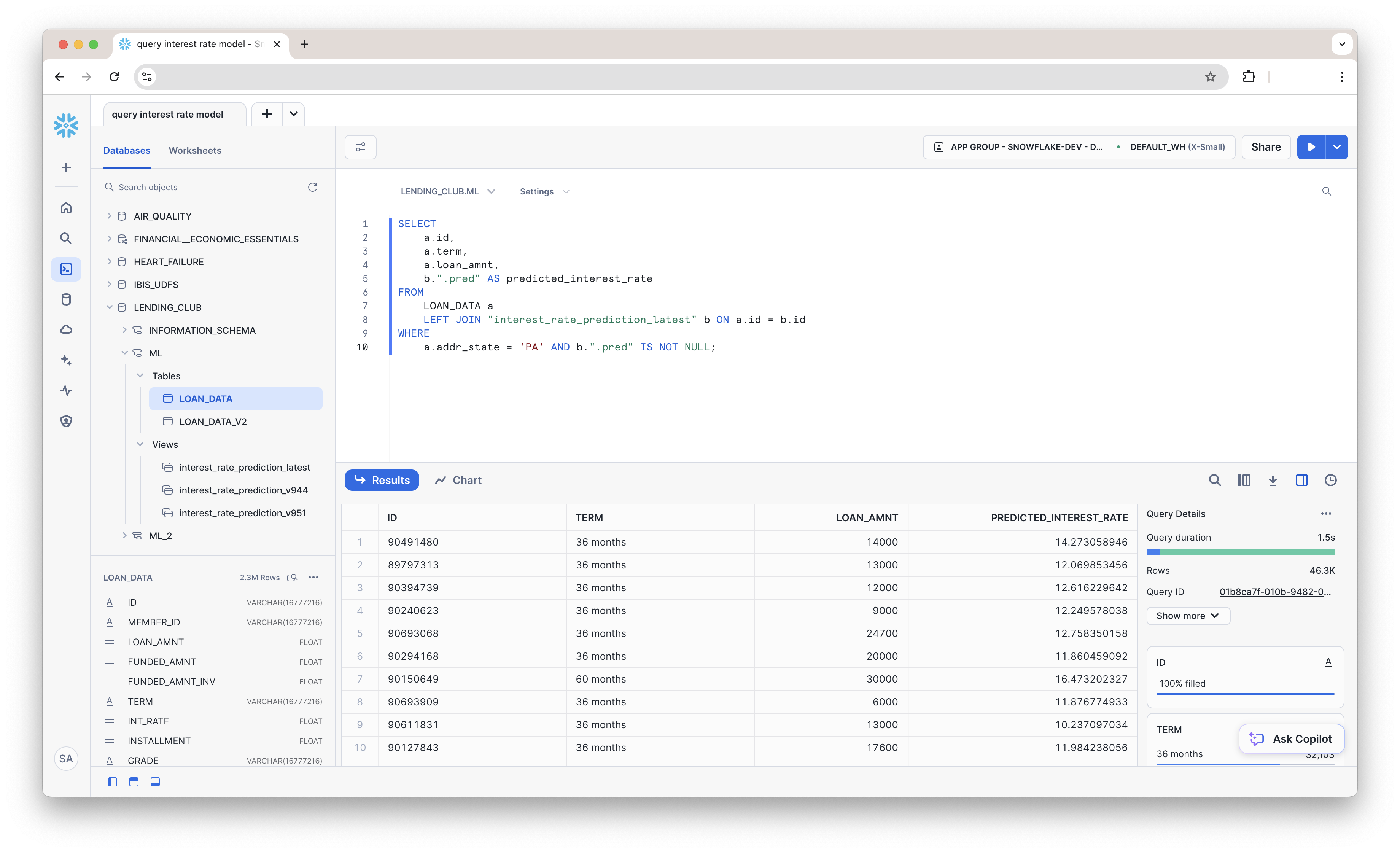Preview LOAN_DATA table data icon

tap(293, 578)
